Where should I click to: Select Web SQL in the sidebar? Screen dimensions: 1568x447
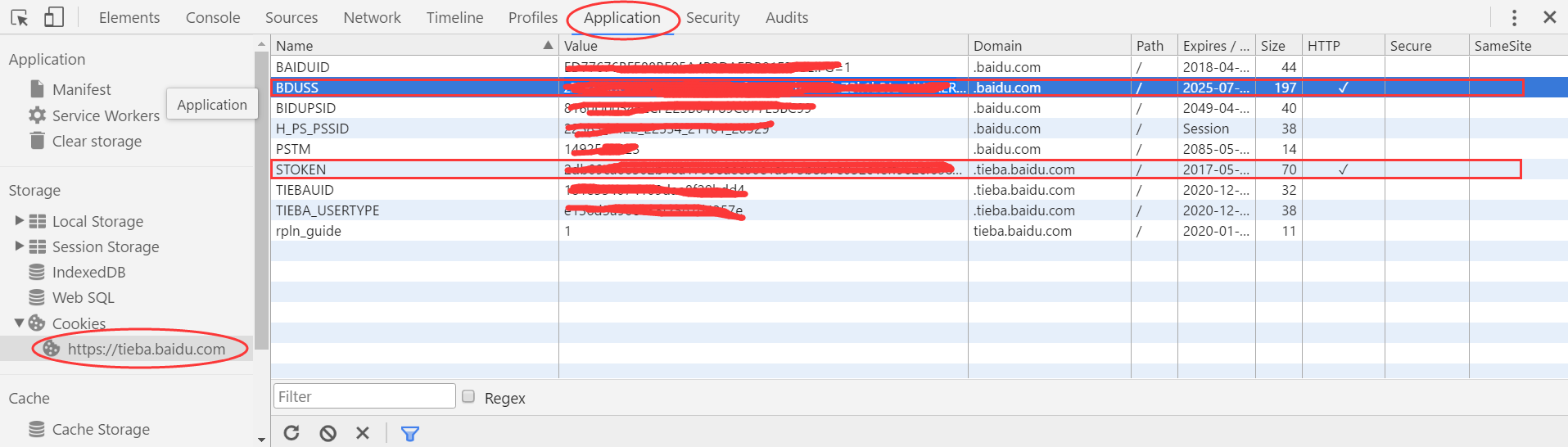84,297
